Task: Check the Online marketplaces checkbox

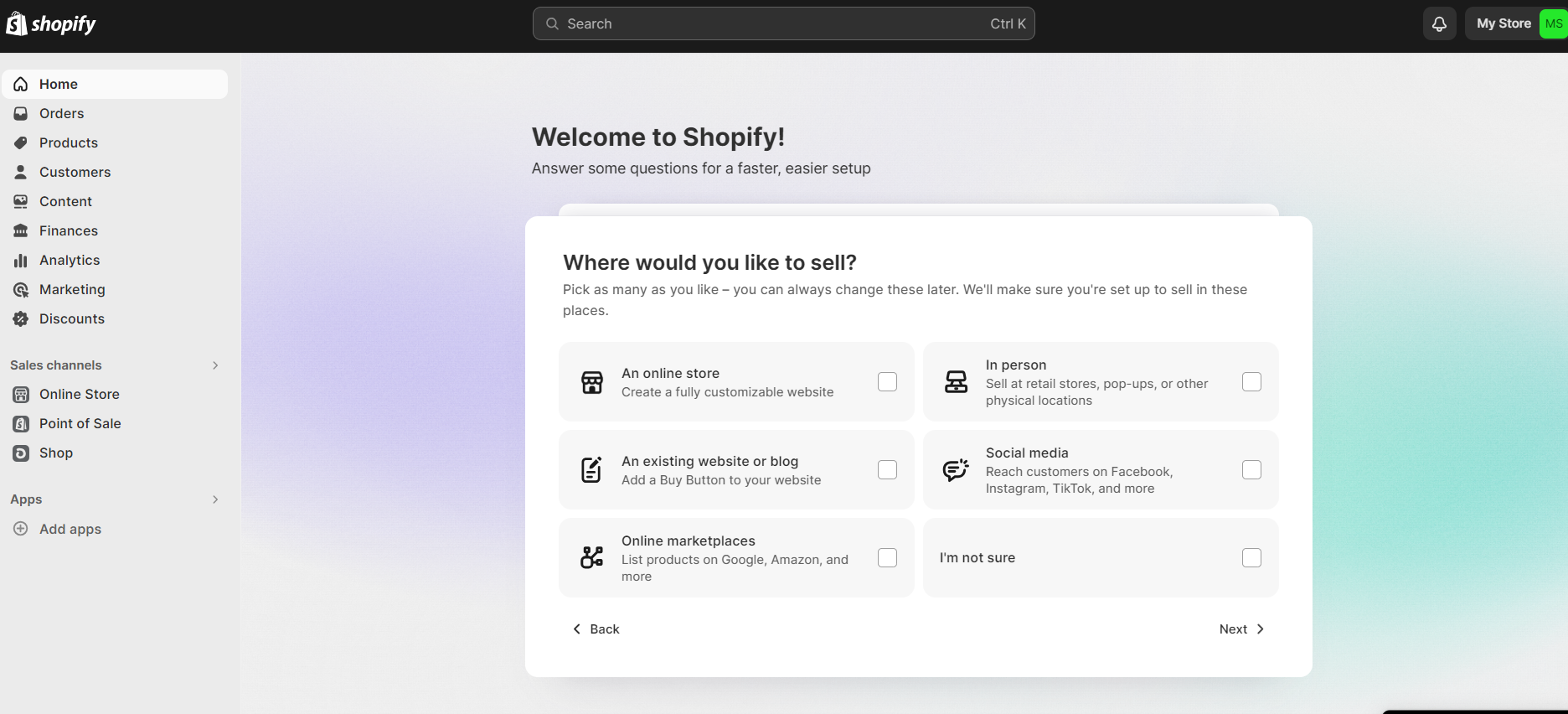Action: 887,558
